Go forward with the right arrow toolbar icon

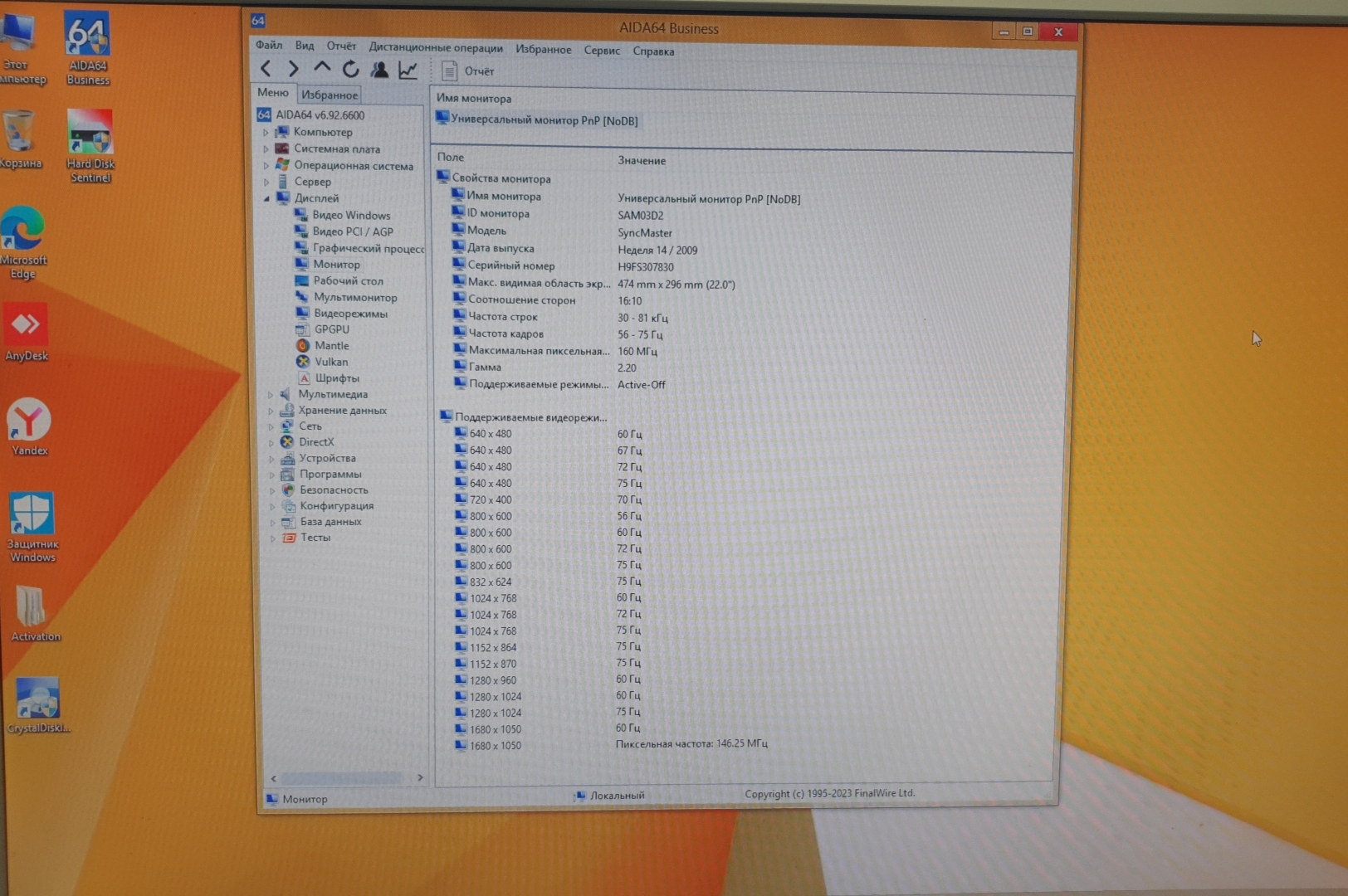(293, 70)
